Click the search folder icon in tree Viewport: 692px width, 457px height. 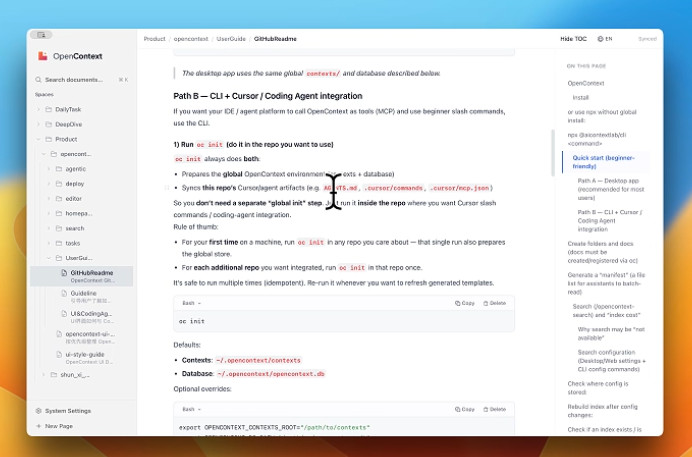click(59, 228)
